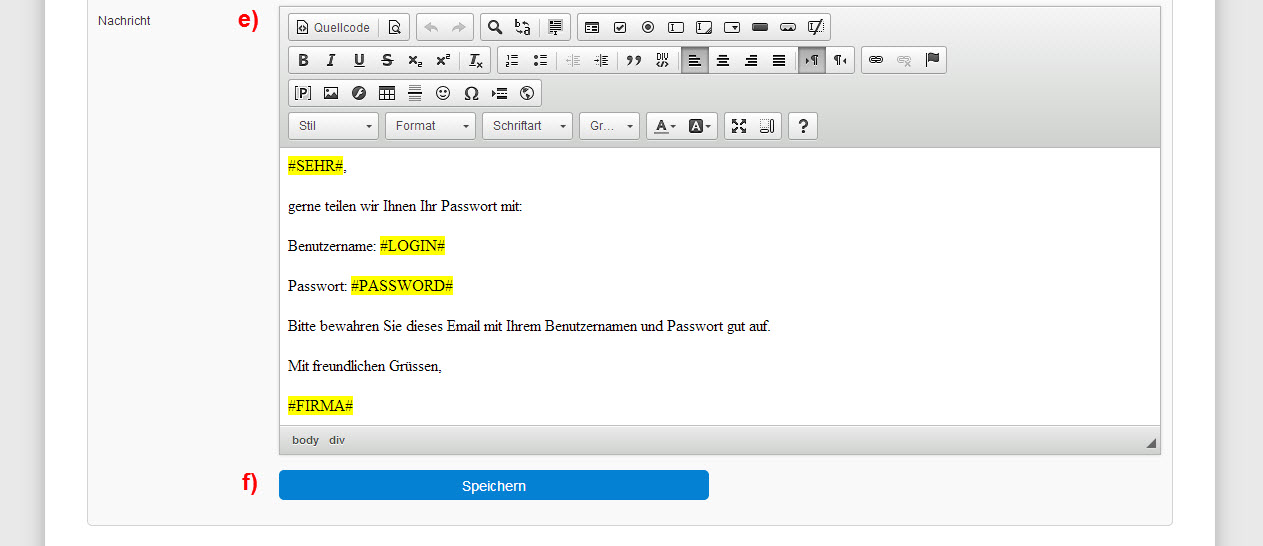Viewport: 1263px width, 546px height.
Task: Insert a page break
Action: pyautogui.click(x=499, y=93)
